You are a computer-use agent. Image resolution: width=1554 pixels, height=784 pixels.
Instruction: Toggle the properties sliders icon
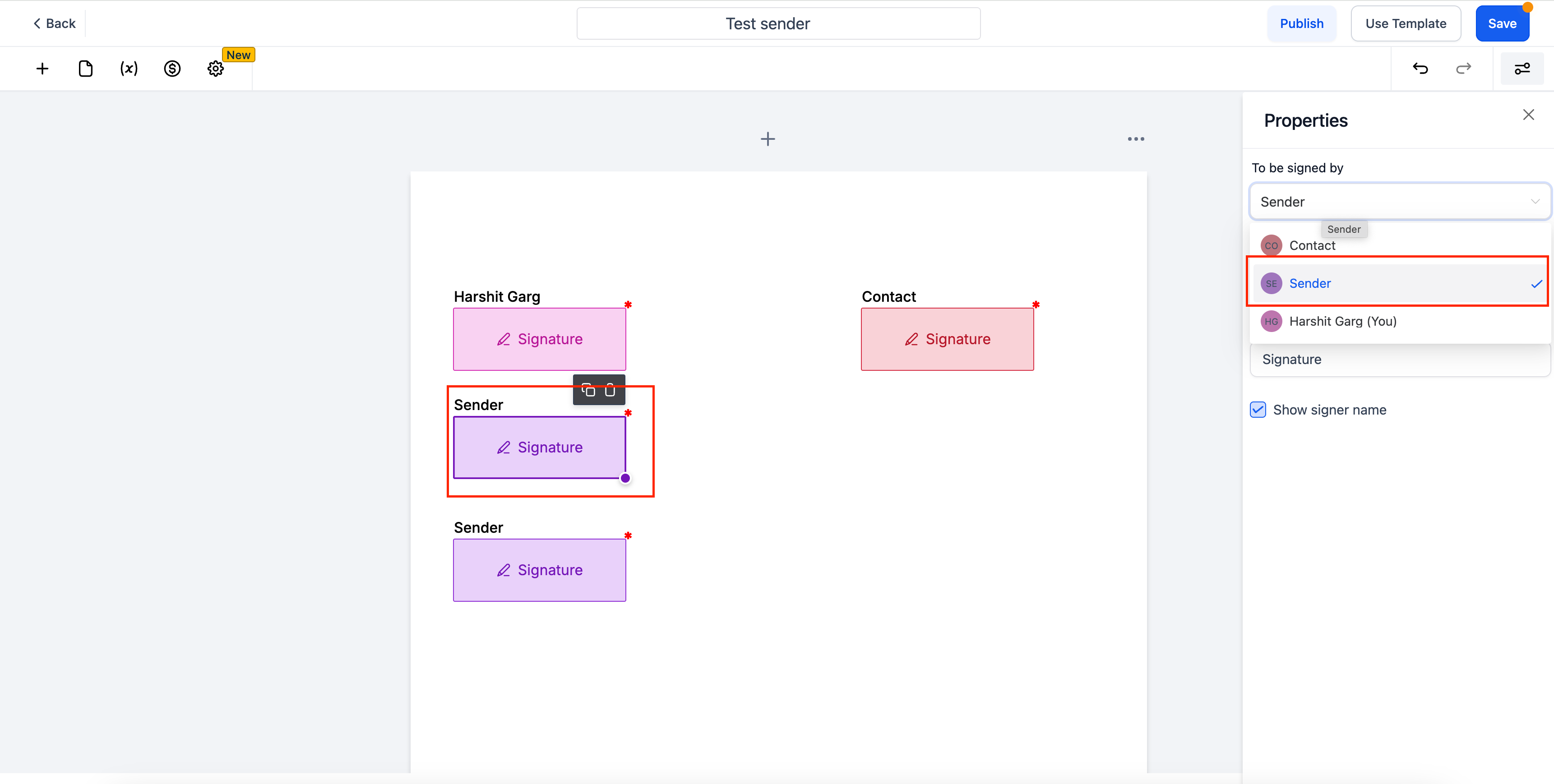coord(1522,69)
